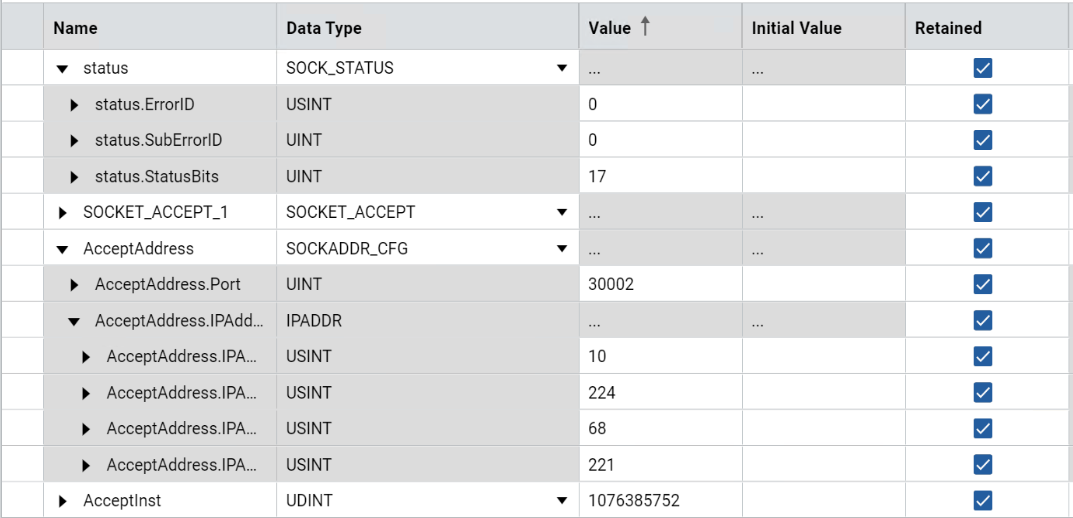Collapse the status tree row
The width and height of the screenshot is (1073, 518).
(63, 69)
